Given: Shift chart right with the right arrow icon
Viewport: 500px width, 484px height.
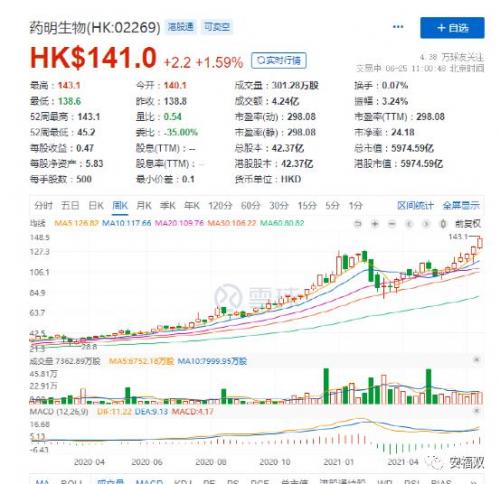Looking at the screenshot, I should point(426,224).
